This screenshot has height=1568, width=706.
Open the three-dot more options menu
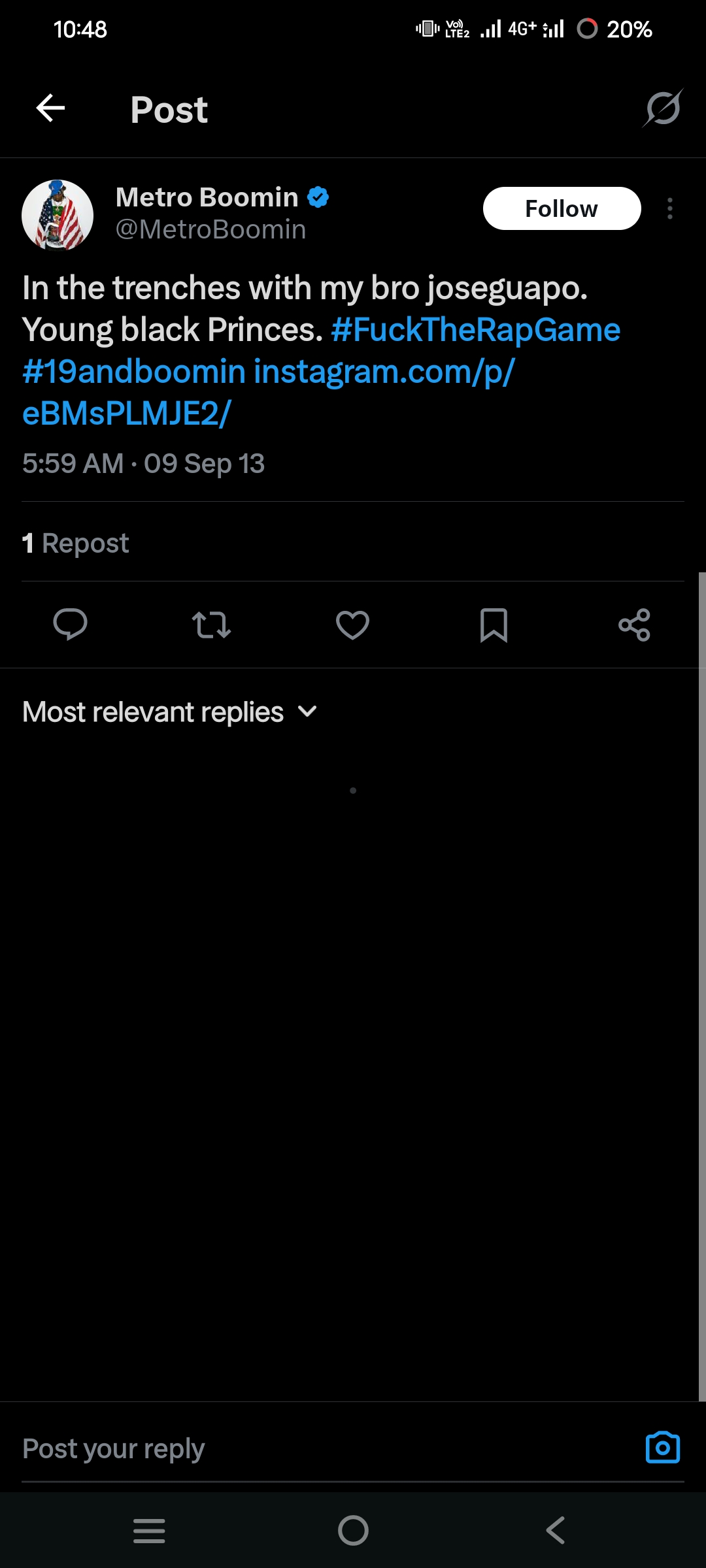[x=670, y=208]
